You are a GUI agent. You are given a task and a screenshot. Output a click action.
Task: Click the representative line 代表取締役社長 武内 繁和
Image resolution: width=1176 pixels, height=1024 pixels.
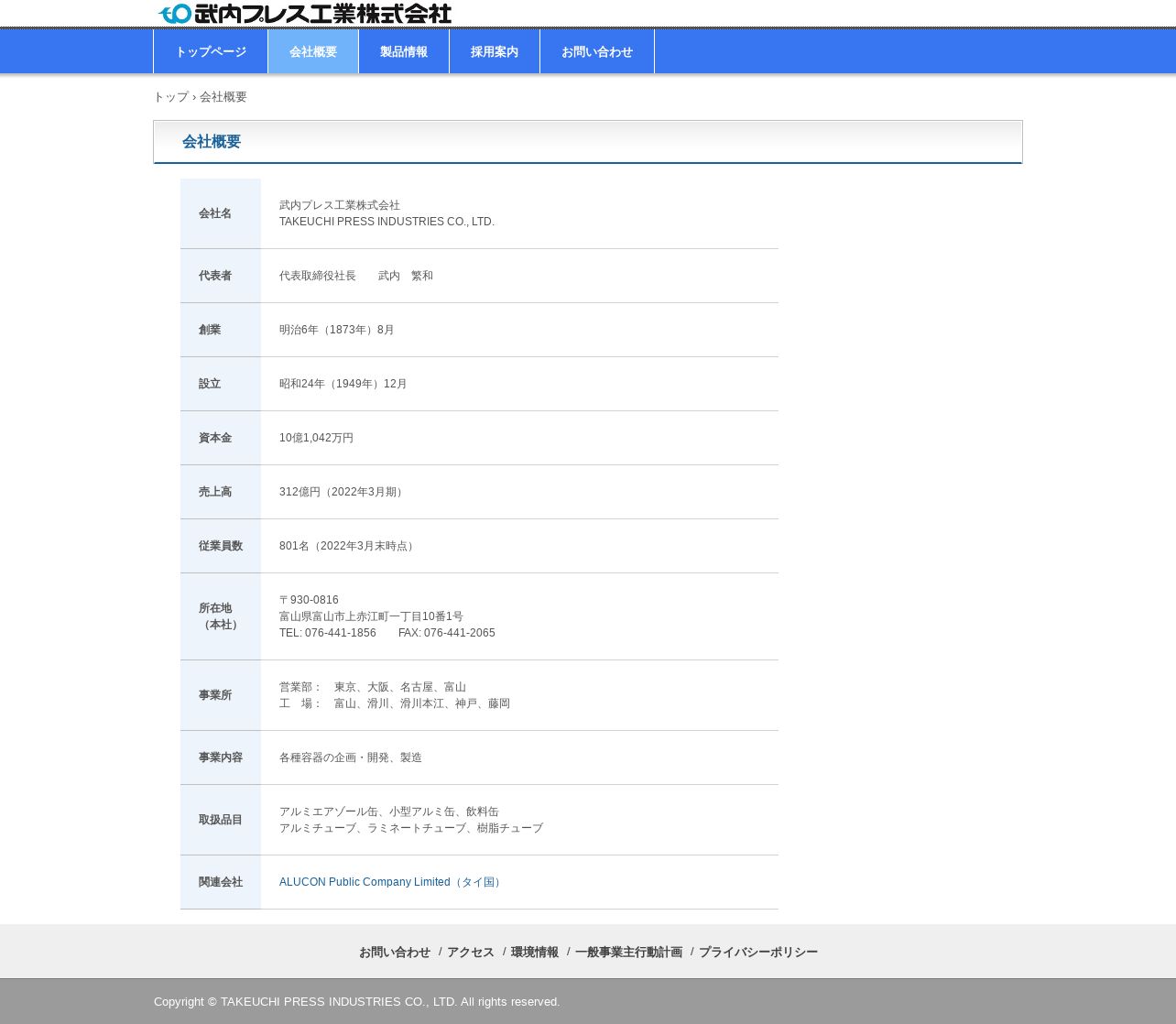[356, 276]
